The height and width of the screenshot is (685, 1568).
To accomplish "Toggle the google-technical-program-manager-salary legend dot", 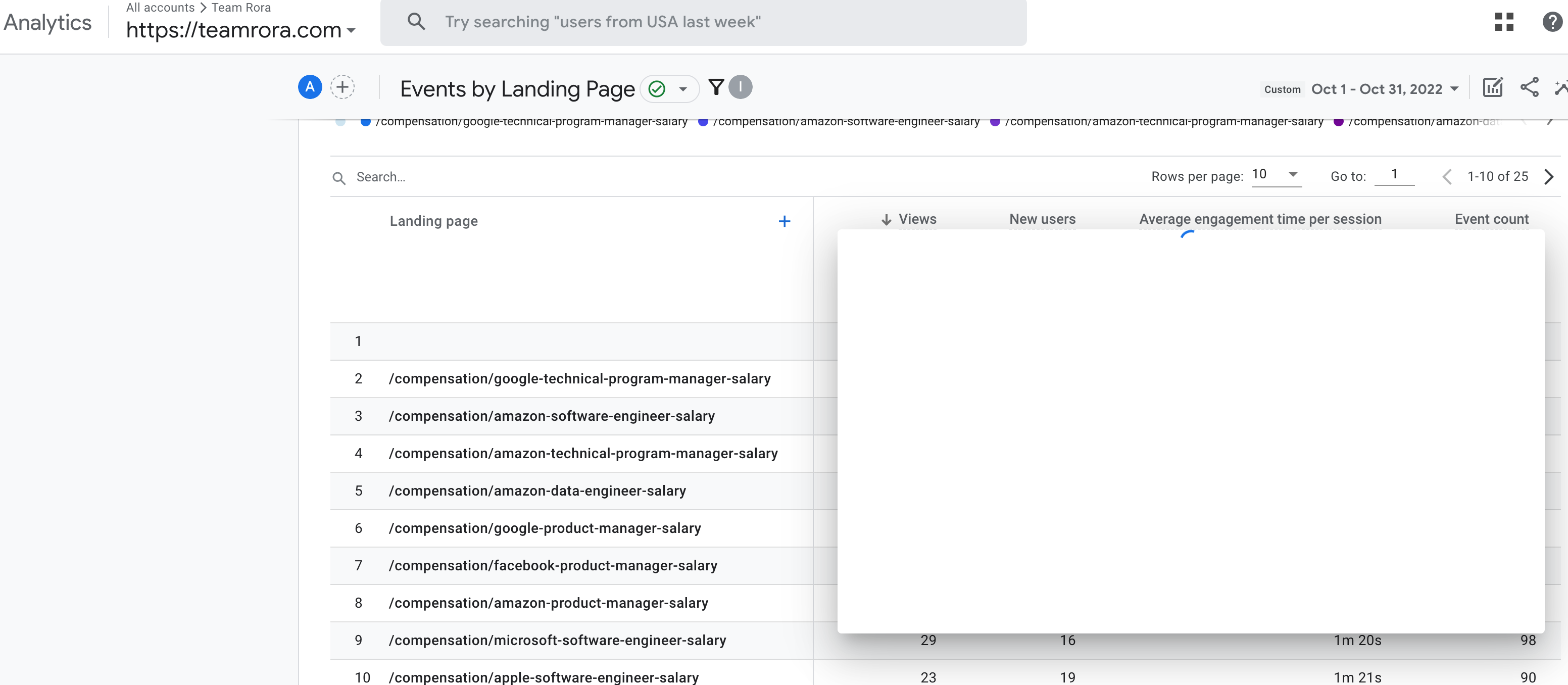I will 365,121.
